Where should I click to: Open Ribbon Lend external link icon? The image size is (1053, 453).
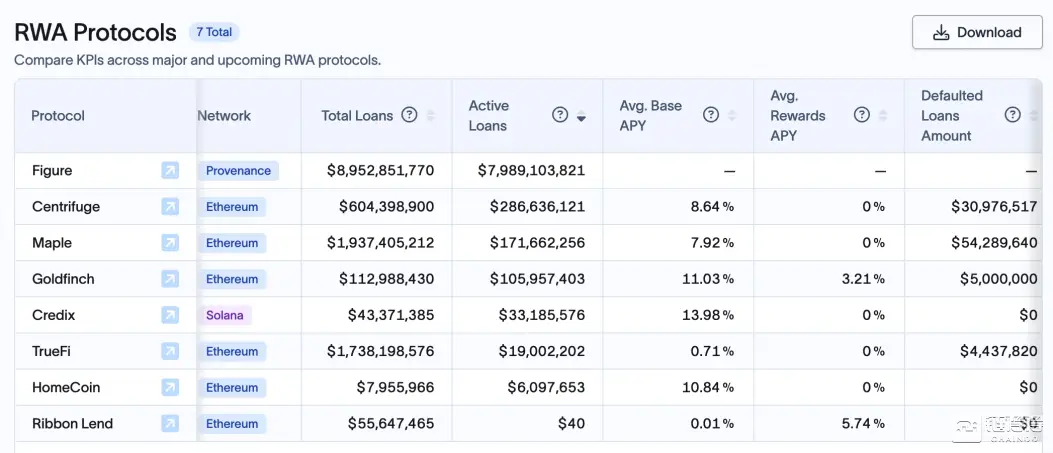[170, 423]
